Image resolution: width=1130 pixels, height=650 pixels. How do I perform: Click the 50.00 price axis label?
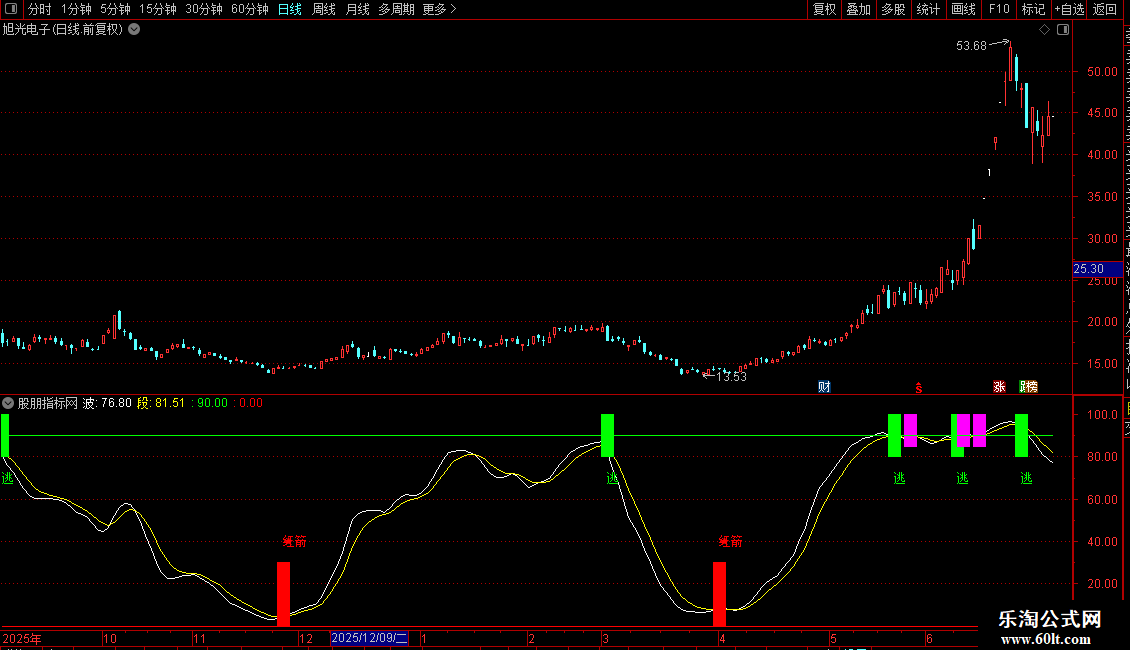click(x=1103, y=71)
